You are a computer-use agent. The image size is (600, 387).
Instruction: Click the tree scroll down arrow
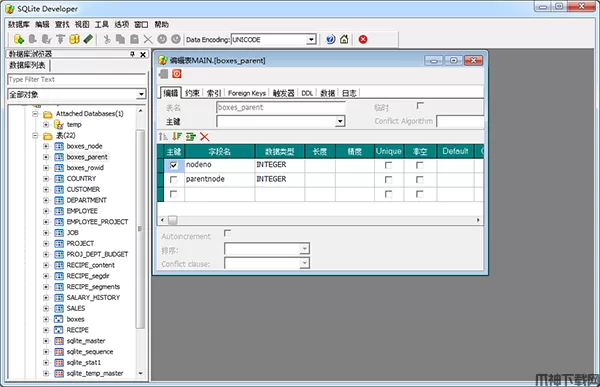[x=140, y=373]
